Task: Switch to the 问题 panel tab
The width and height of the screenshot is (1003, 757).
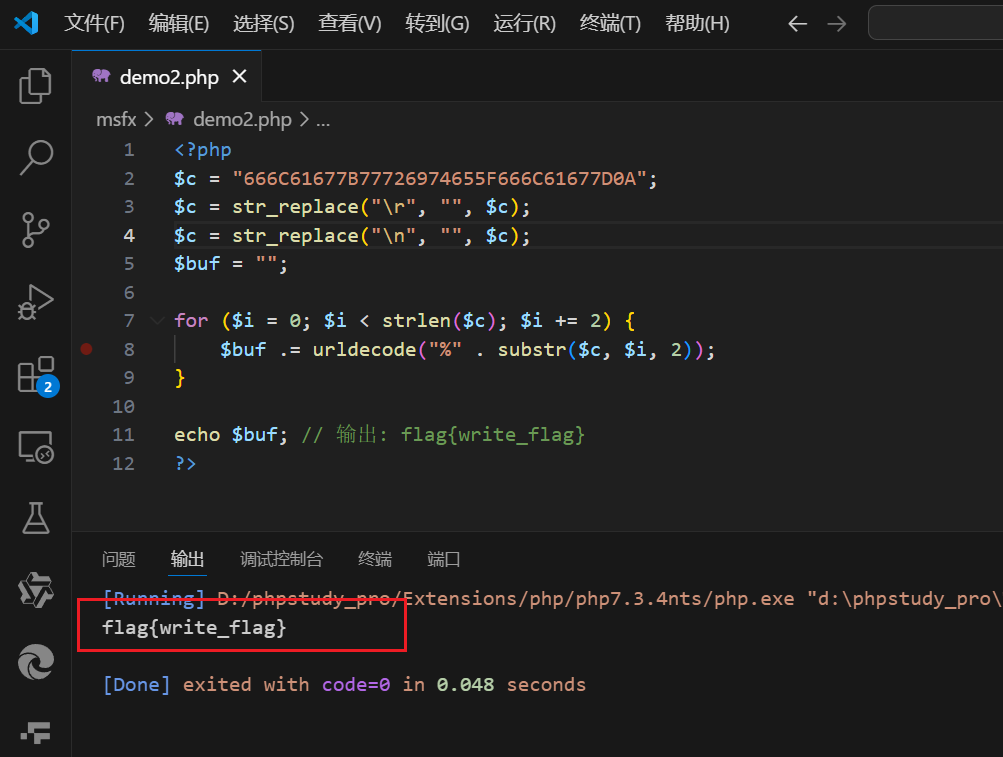Action: pos(119,559)
